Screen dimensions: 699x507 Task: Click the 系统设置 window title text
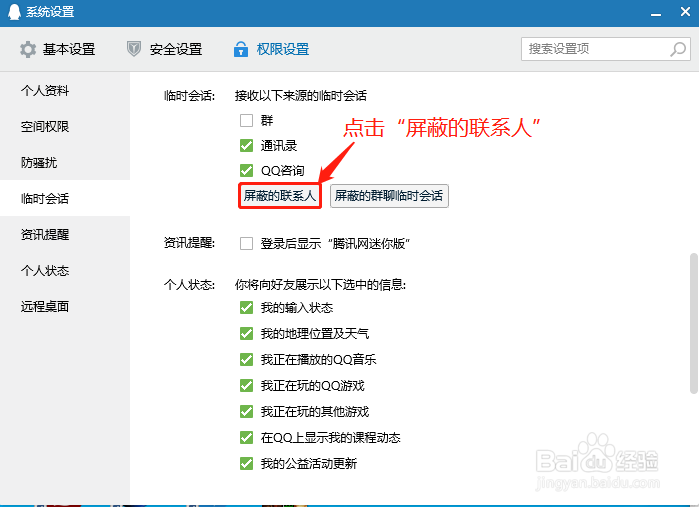[x=50, y=12]
